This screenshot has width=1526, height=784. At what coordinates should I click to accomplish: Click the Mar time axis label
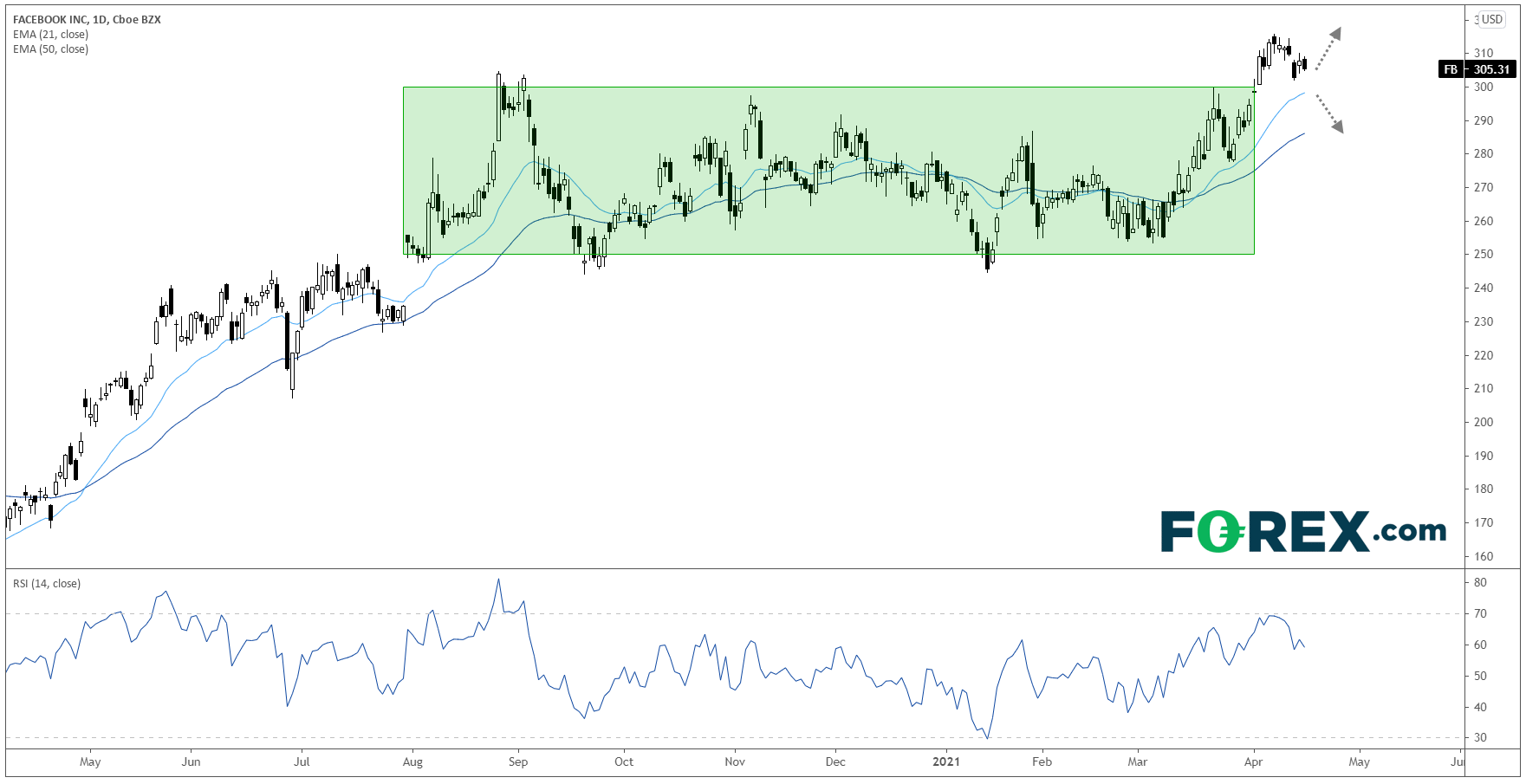coord(1137,762)
